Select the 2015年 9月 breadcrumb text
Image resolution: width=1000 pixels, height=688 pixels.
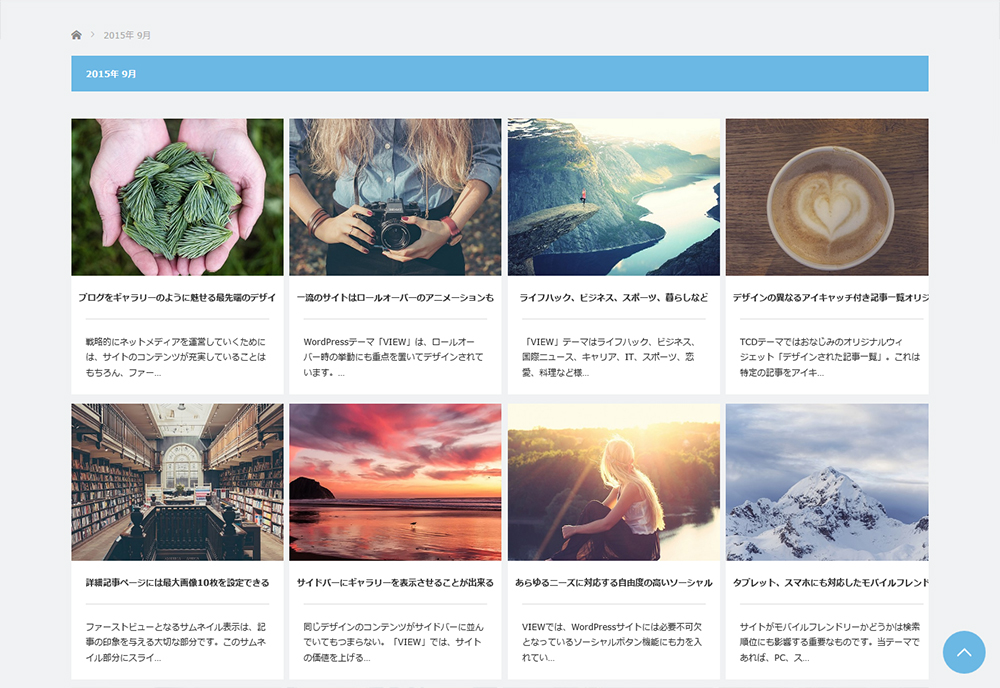tap(127, 35)
